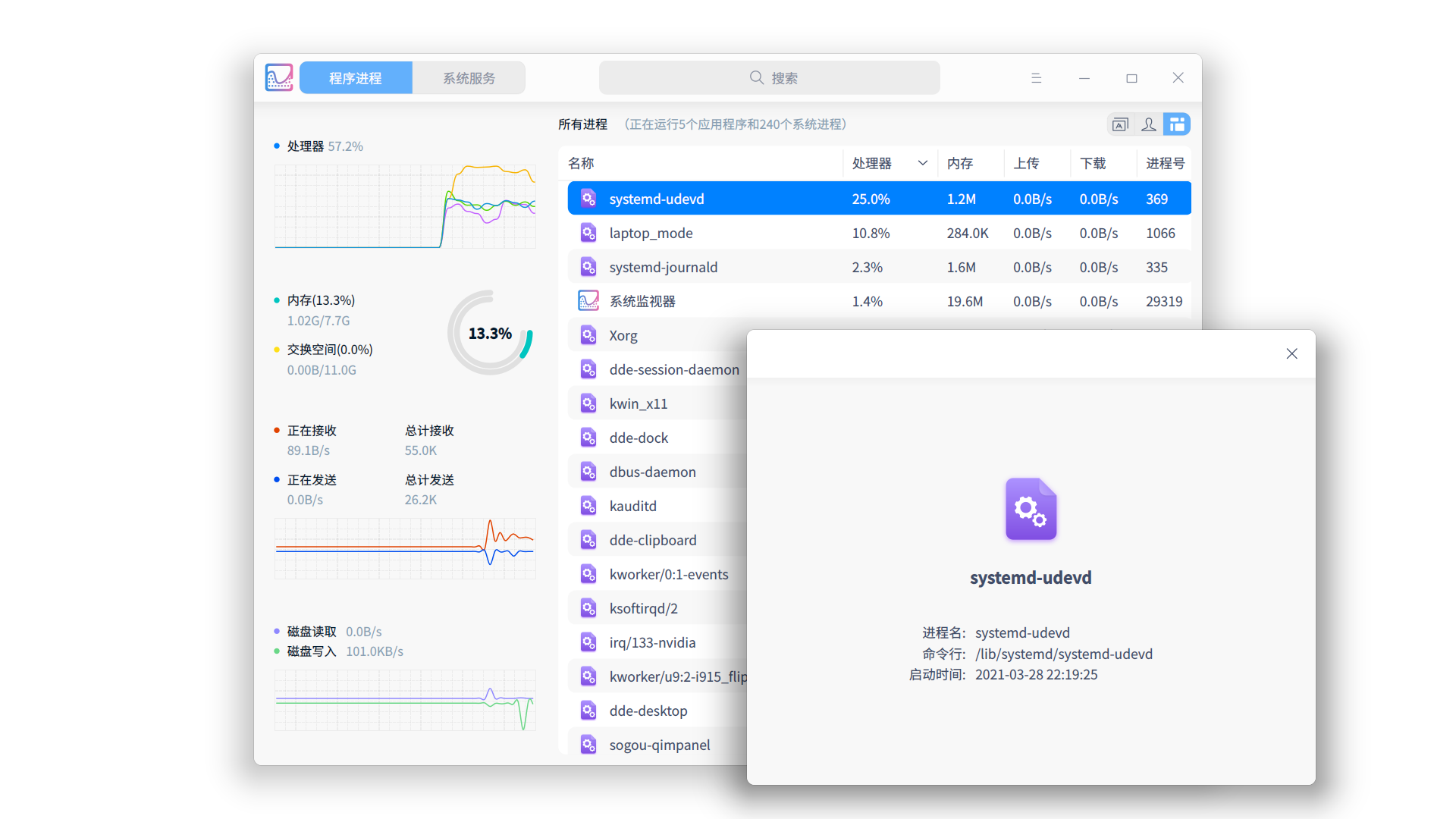Select the 系统监视器 process icon
This screenshot has height=819, width=1456.
(588, 301)
